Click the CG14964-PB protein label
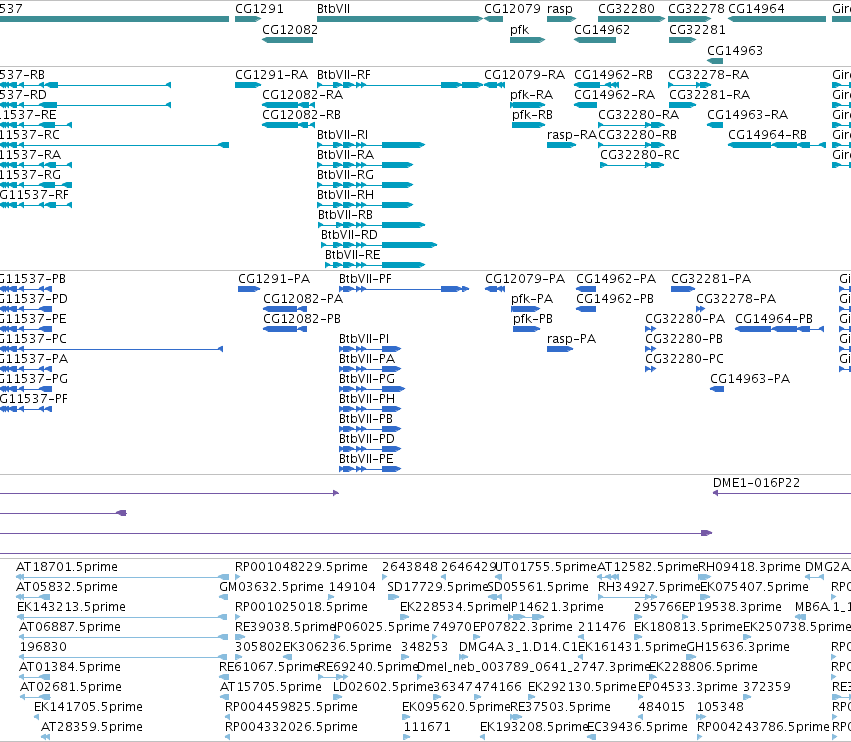 (x=774, y=319)
